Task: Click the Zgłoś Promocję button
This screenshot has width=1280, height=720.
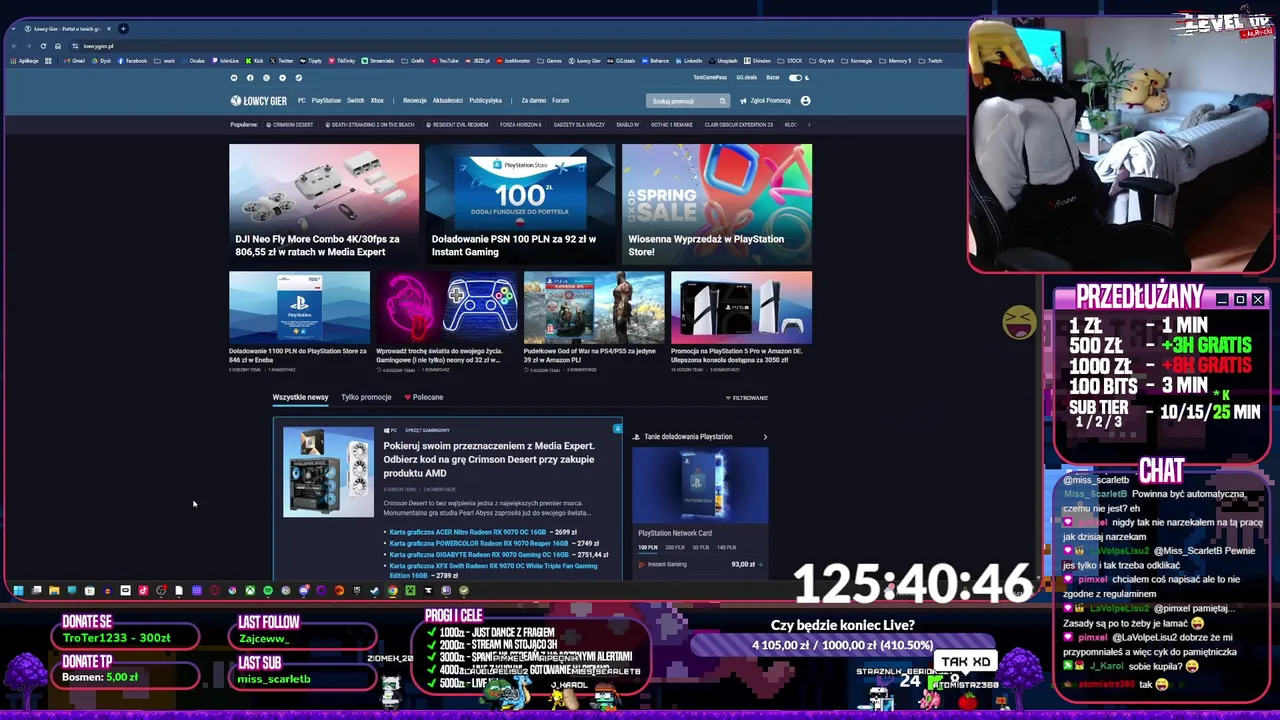Action: click(765, 101)
